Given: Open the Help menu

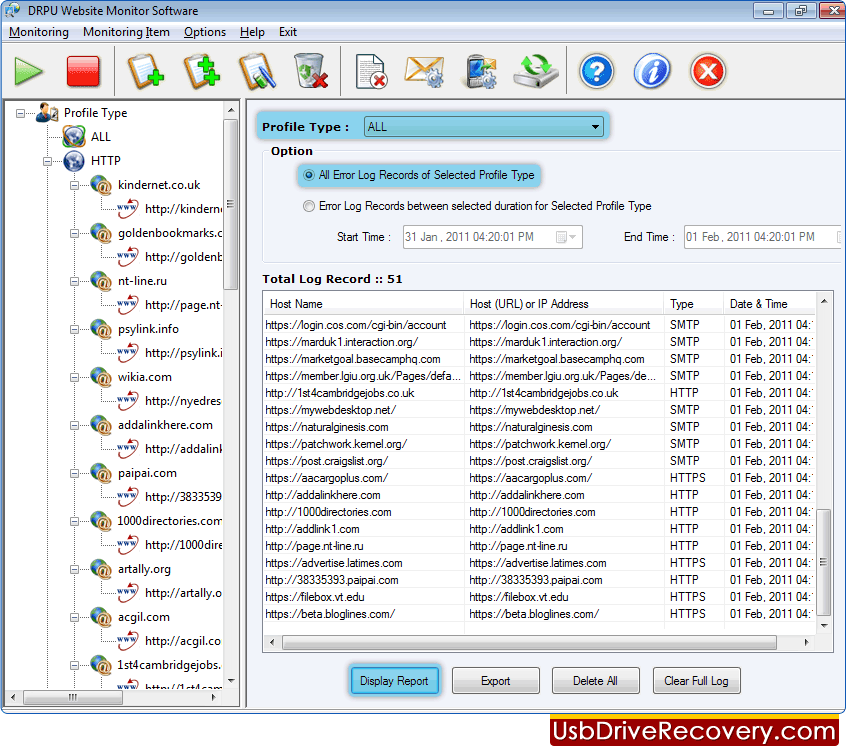Looking at the screenshot, I should tap(252, 32).
